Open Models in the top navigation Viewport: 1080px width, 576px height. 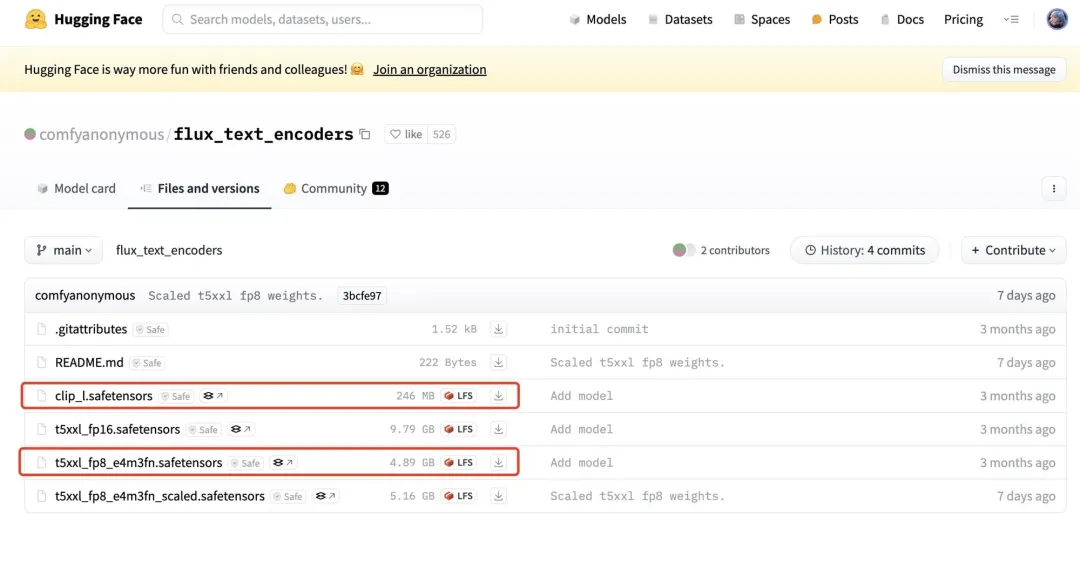(598, 19)
